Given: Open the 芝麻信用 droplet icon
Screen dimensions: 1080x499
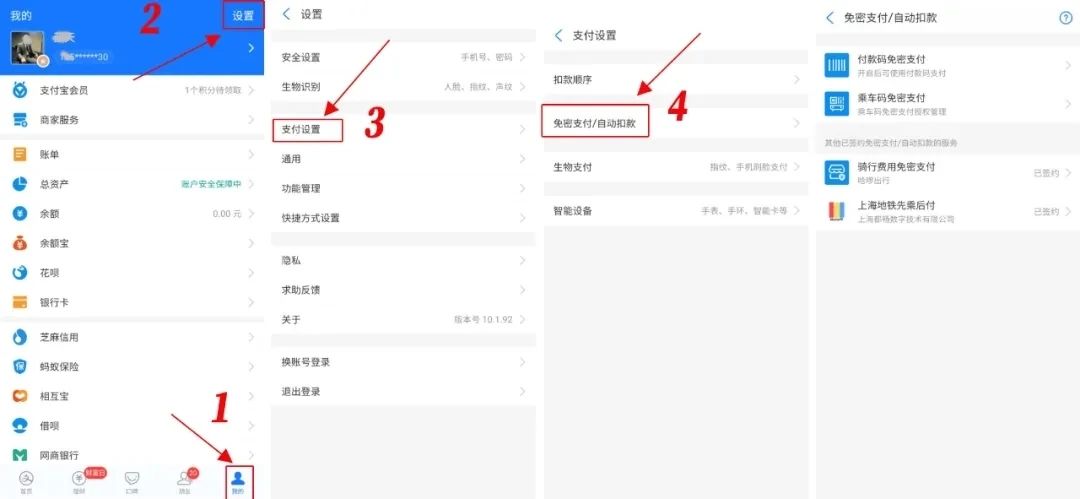Looking at the screenshot, I should 20,337.
